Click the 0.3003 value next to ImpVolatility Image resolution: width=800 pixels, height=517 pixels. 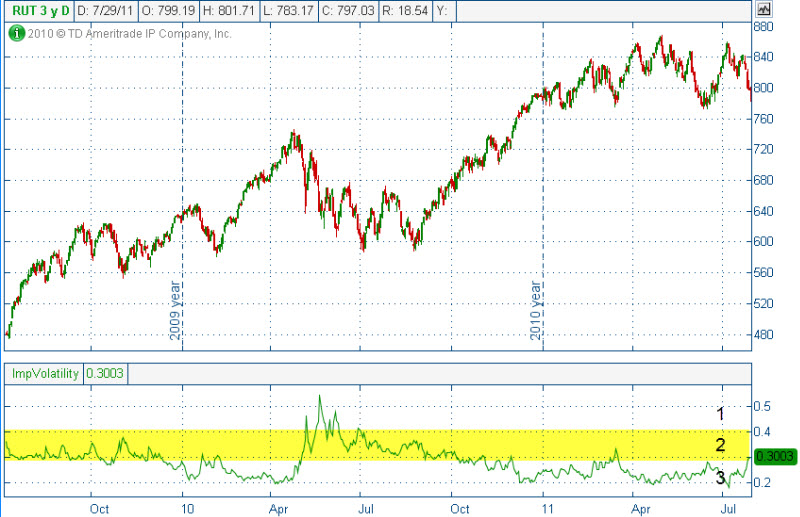[105, 374]
